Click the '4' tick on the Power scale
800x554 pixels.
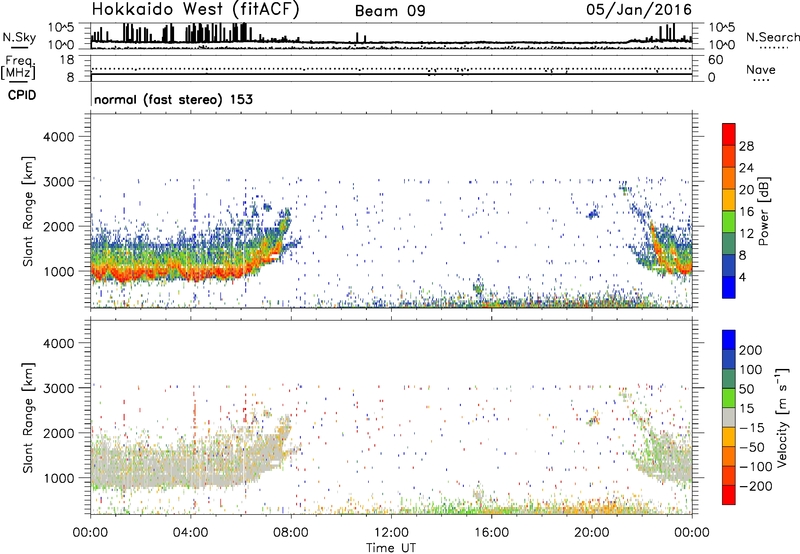(742, 277)
